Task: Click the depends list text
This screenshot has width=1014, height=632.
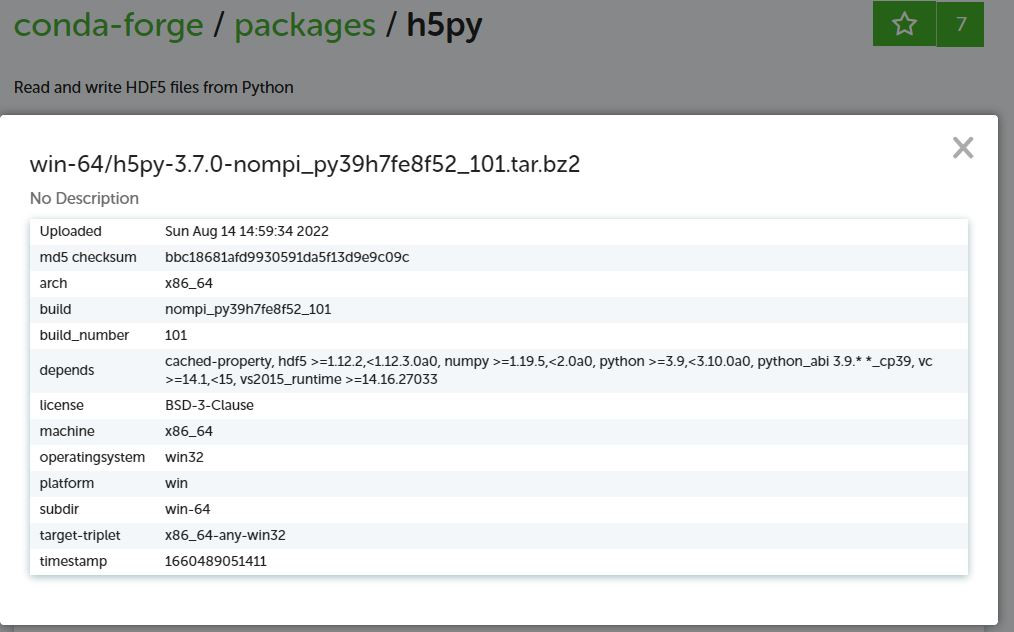Action: [x=548, y=370]
